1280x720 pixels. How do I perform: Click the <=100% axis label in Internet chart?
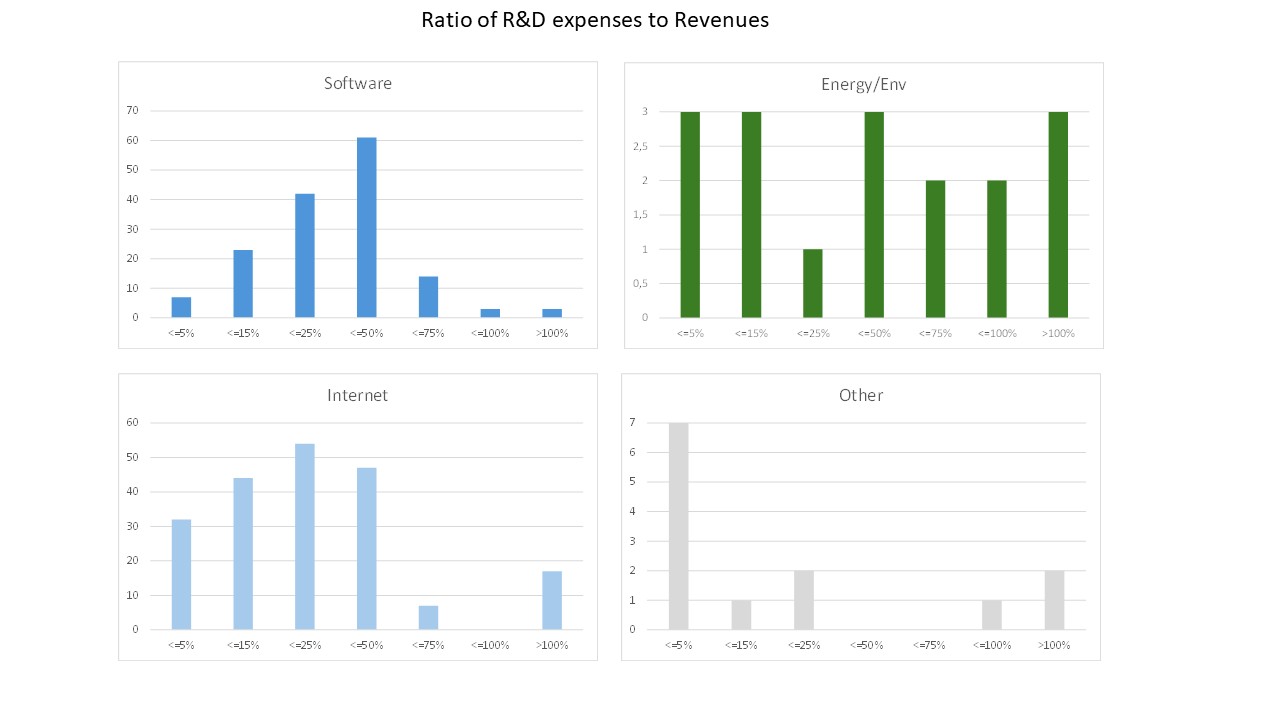[x=490, y=645]
